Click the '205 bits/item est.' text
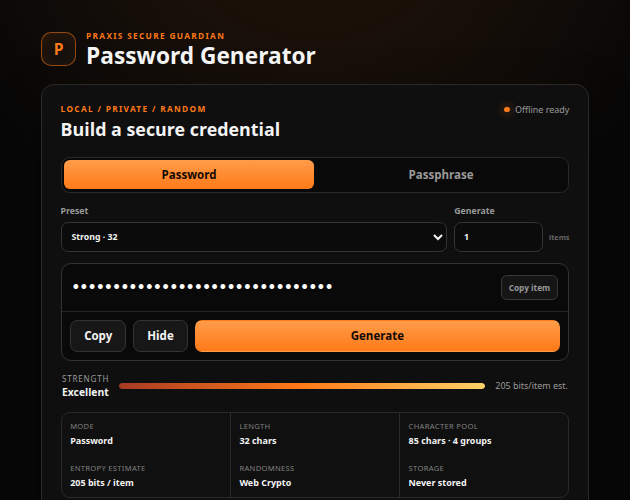The image size is (630, 500). click(x=531, y=386)
